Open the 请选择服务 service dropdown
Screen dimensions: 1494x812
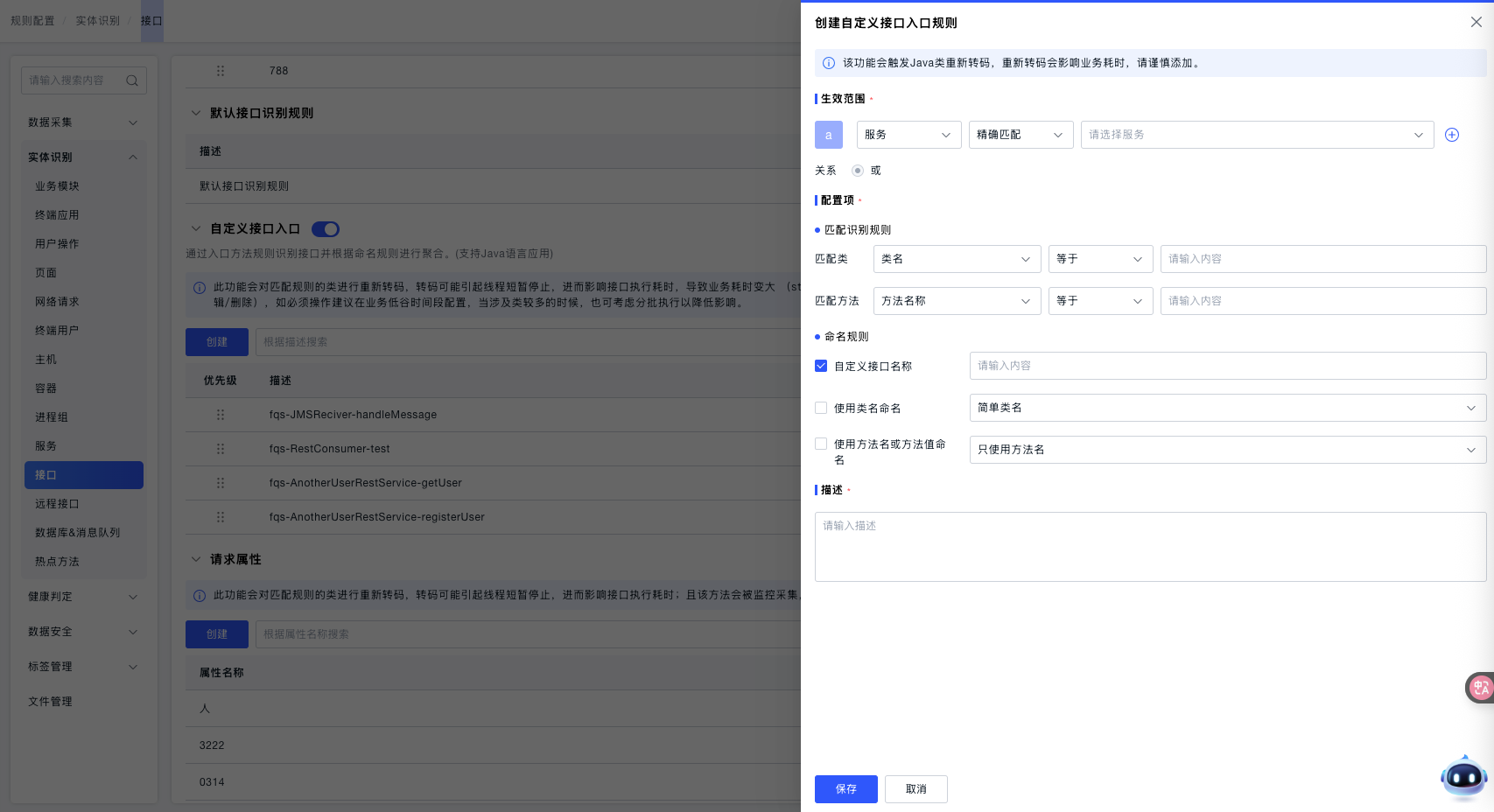pyautogui.click(x=1256, y=135)
